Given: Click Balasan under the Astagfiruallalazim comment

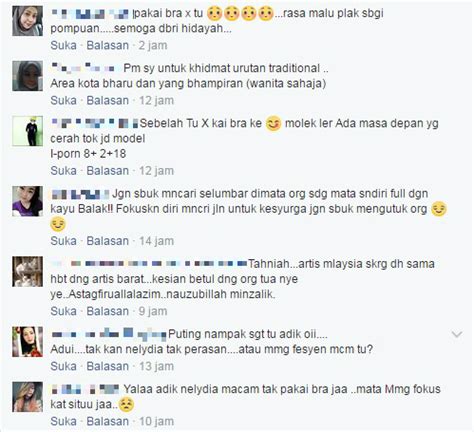Looking at the screenshot, I should click(x=107, y=311).
